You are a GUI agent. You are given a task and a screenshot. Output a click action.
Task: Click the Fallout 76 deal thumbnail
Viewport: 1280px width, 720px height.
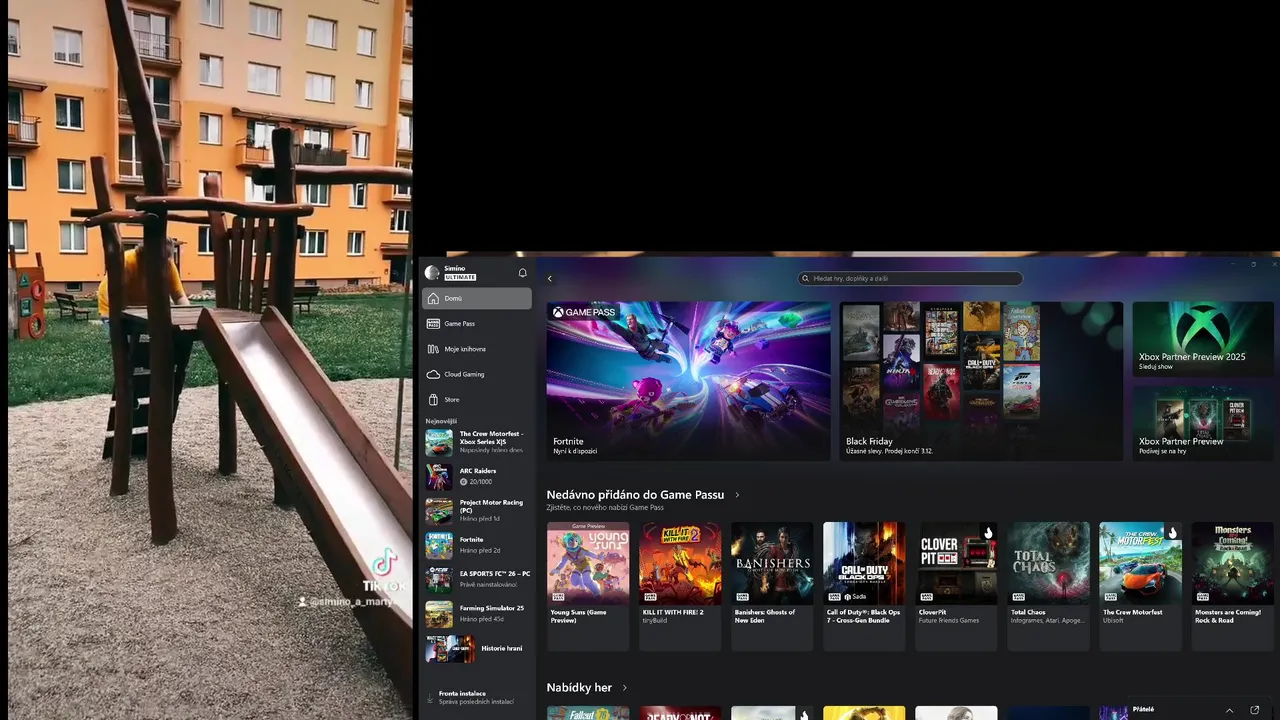(x=588, y=713)
